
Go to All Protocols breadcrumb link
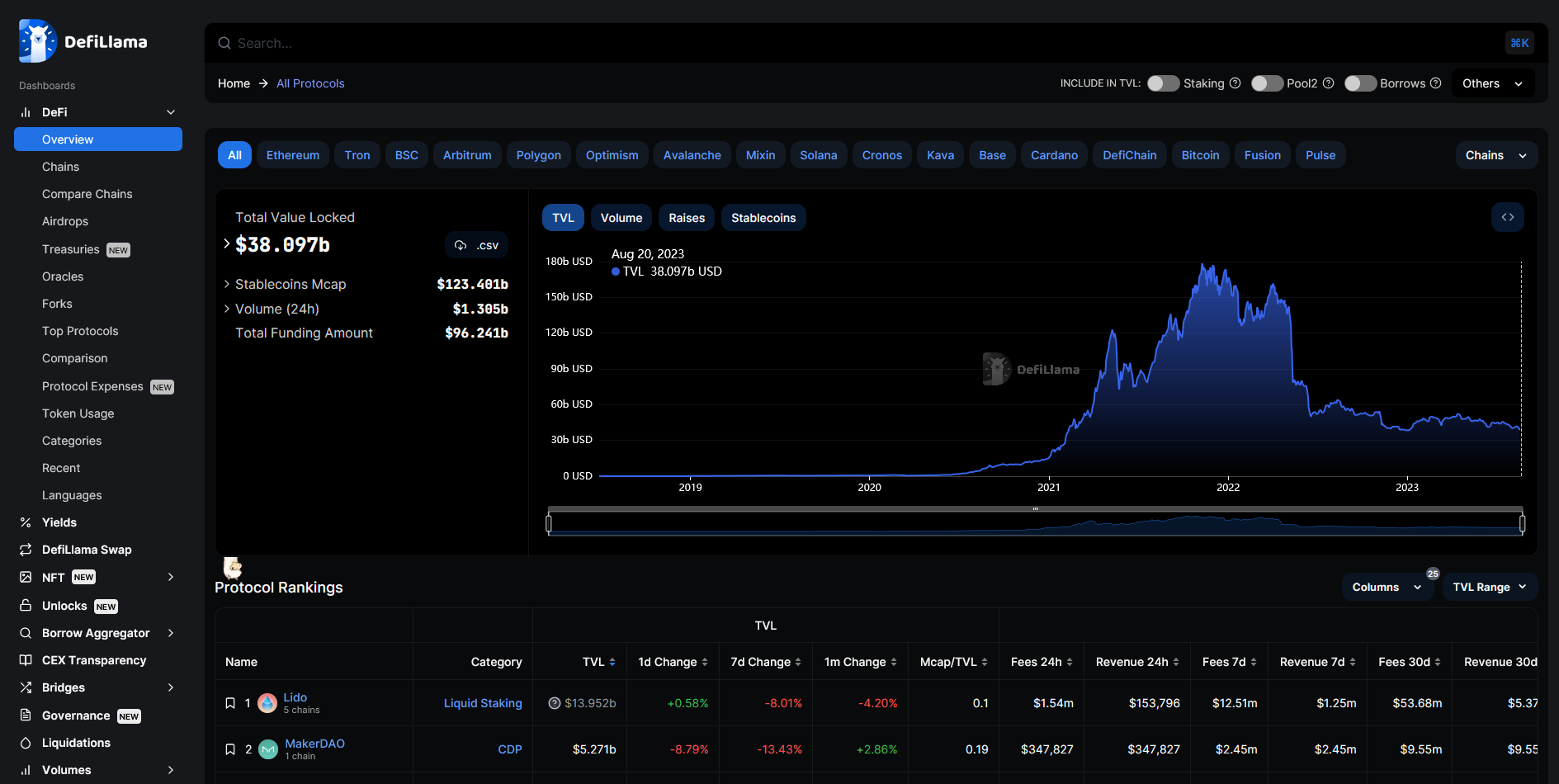(x=310, y=83)
